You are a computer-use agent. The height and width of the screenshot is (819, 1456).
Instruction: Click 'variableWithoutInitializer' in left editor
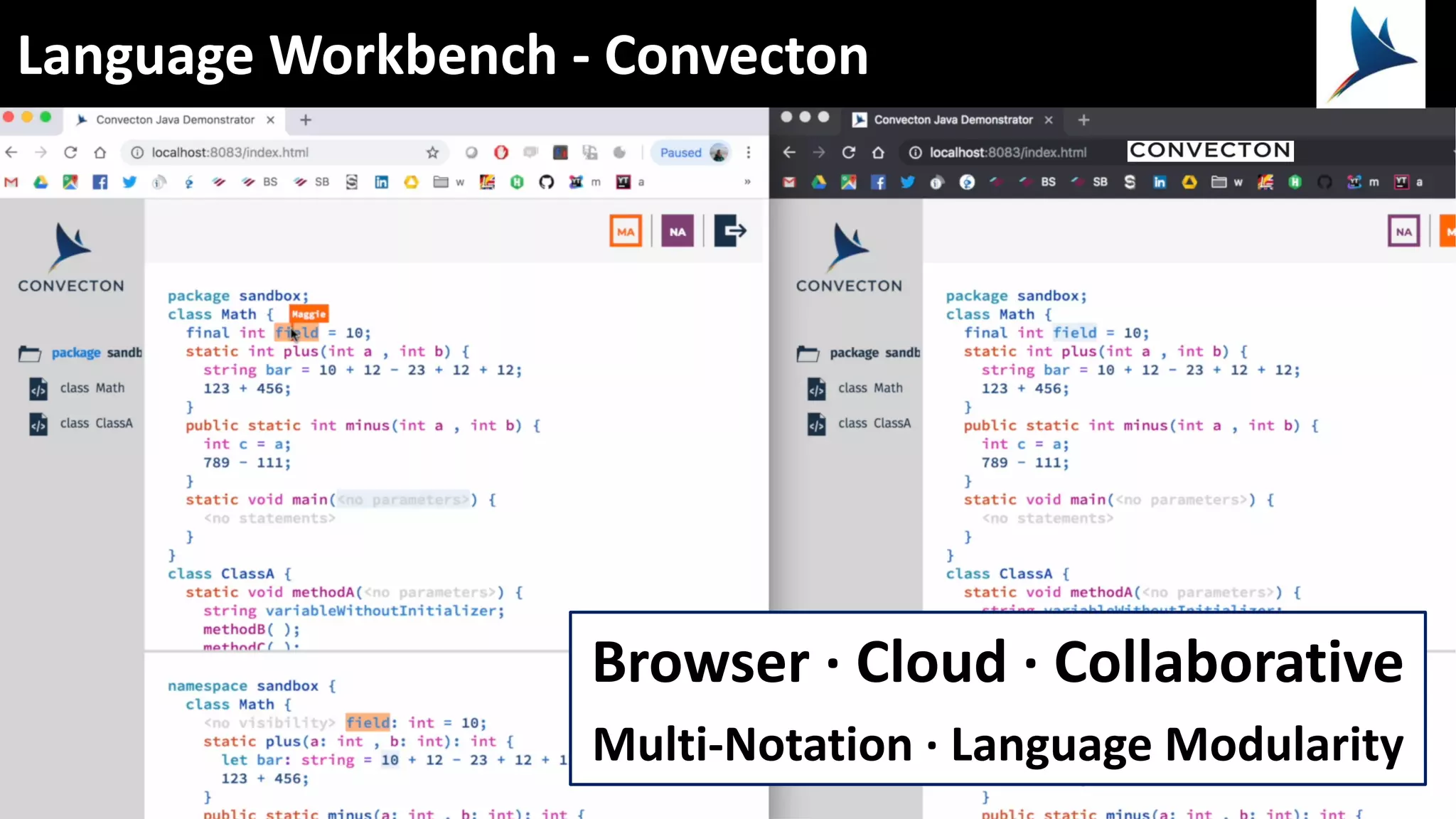pyautogui.click(x=381, y=611)
